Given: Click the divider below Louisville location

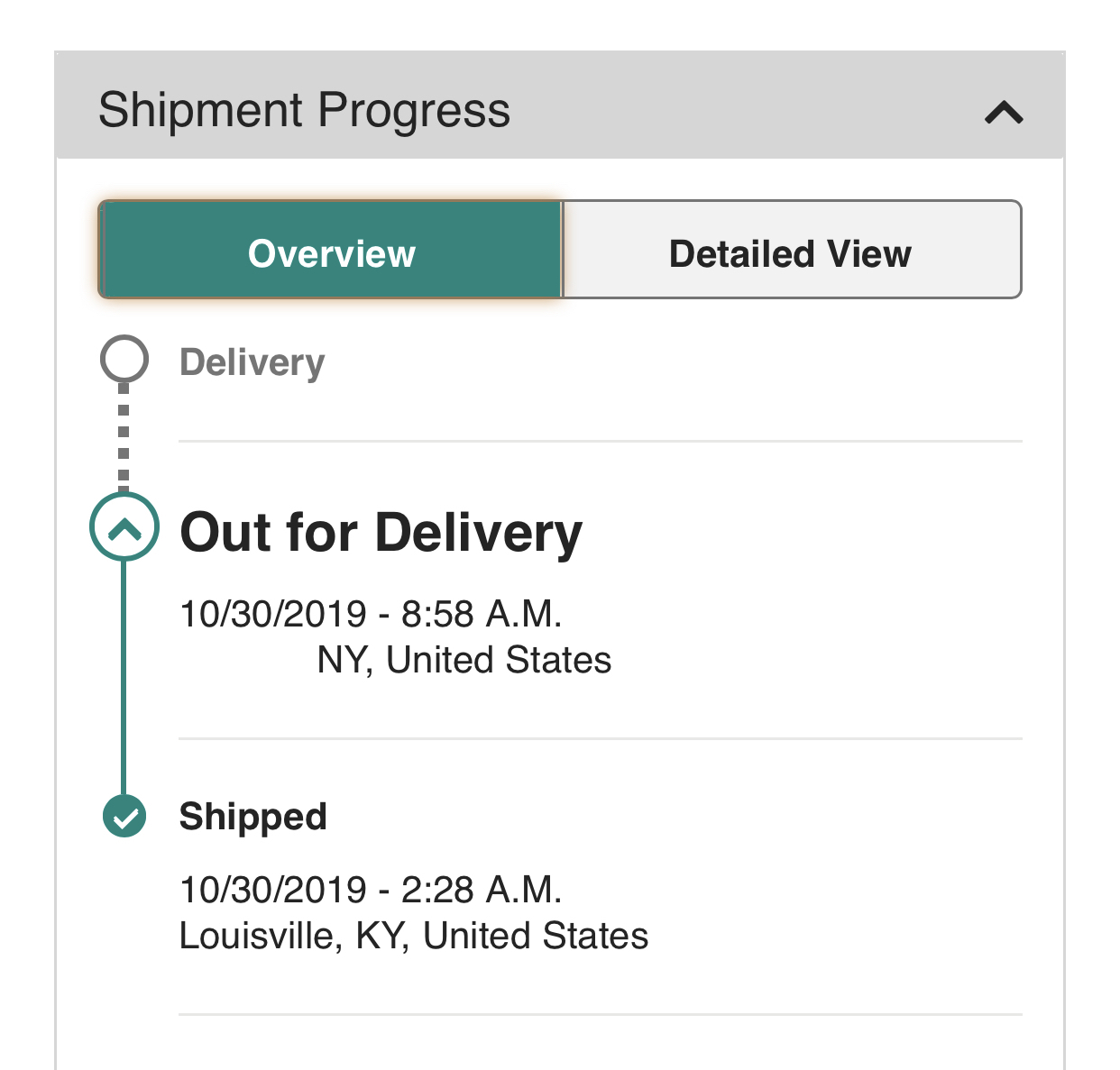Looking at the screenshot, I should (600, 1014).
